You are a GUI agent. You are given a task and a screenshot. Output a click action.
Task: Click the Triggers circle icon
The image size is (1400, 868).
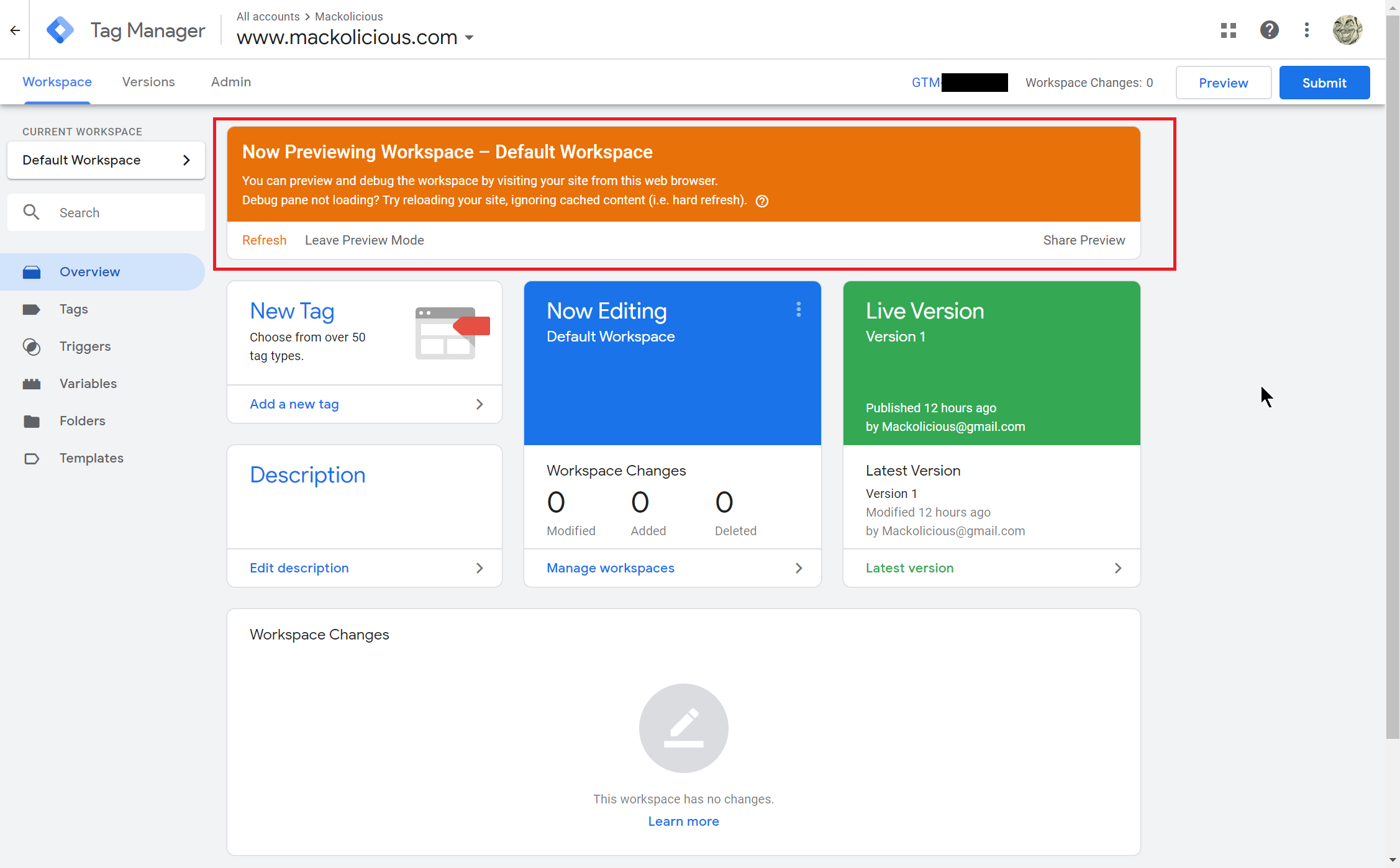(x=32, y=346)
